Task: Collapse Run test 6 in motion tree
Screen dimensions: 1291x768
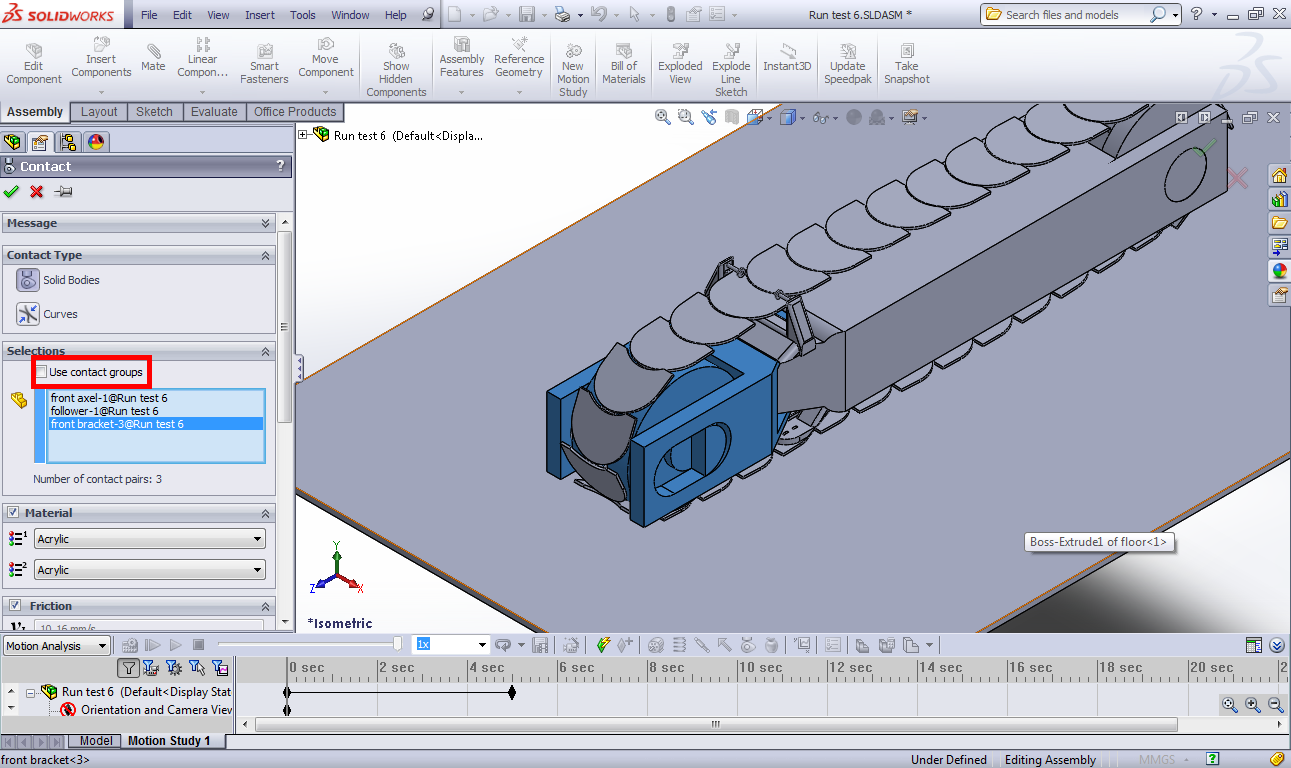Action: pyautogui.click(x=31, y=692)
